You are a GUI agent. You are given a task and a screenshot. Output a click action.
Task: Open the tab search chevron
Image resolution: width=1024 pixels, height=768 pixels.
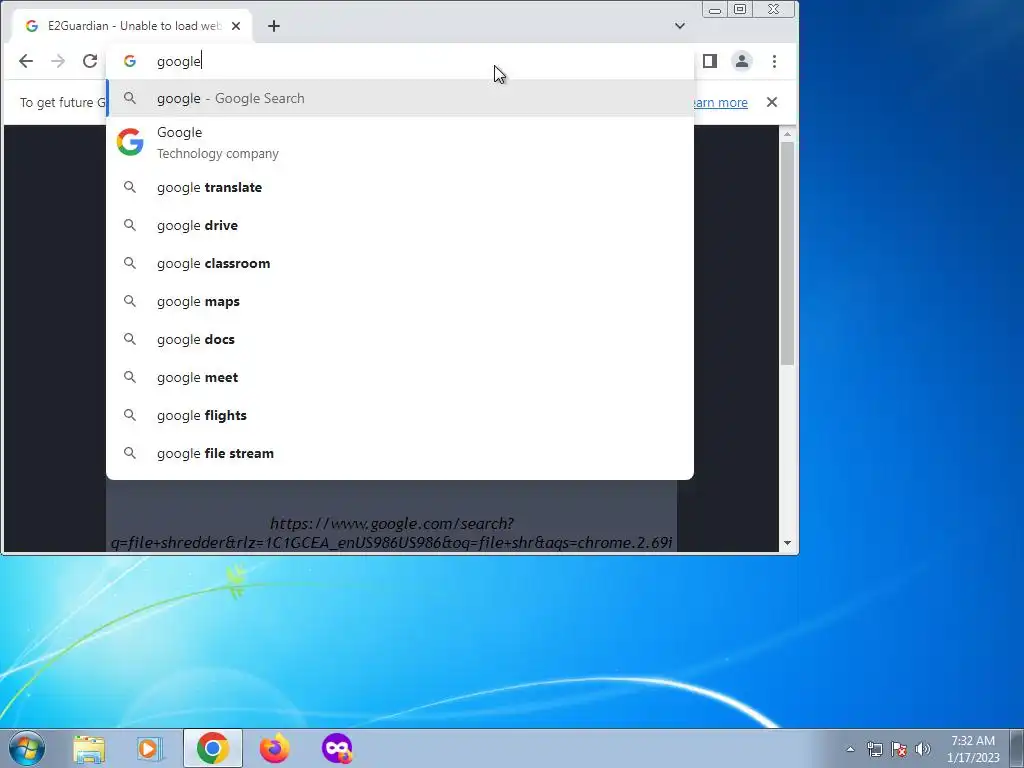click(680, 26)
